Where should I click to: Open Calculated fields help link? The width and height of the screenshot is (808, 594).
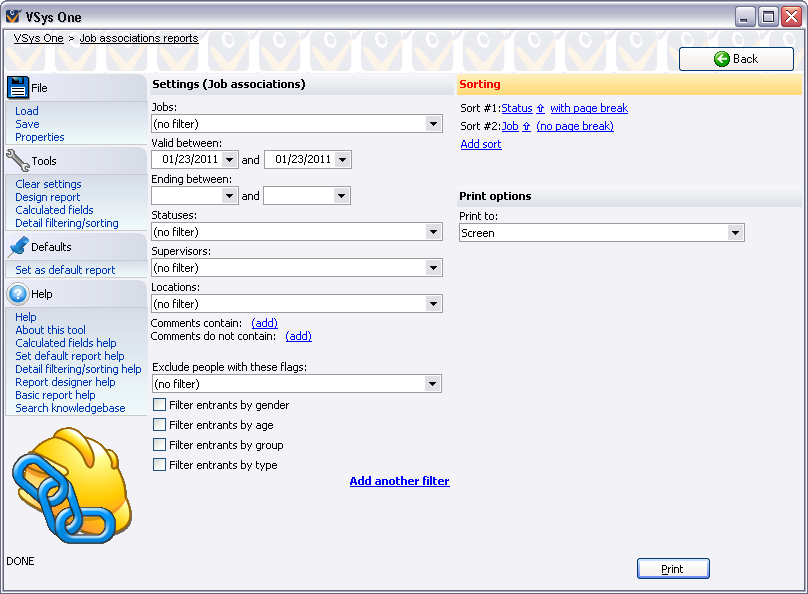[65, 343]
